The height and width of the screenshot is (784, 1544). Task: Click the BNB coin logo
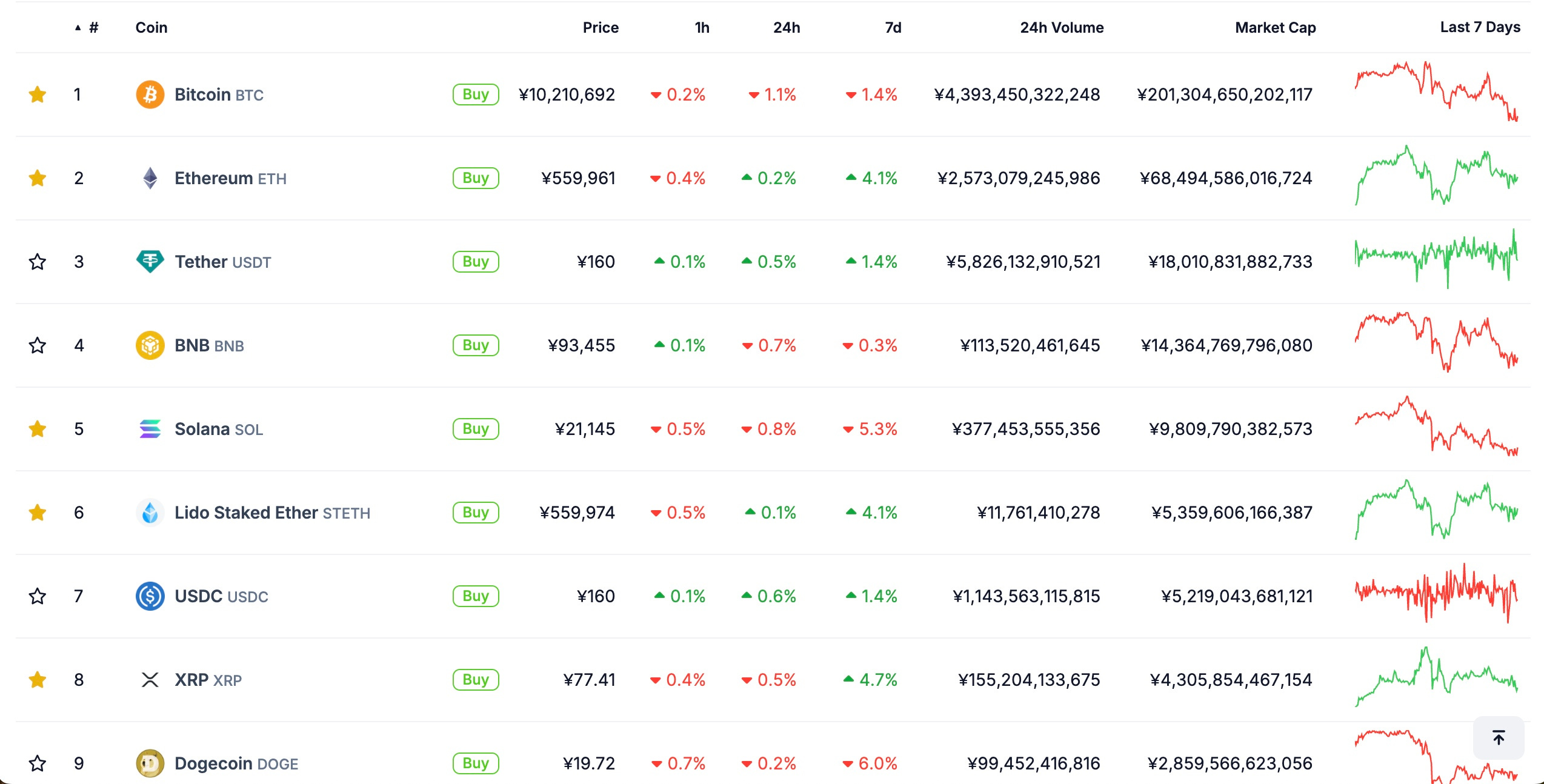pyautogui.click(x=150, y=345)
